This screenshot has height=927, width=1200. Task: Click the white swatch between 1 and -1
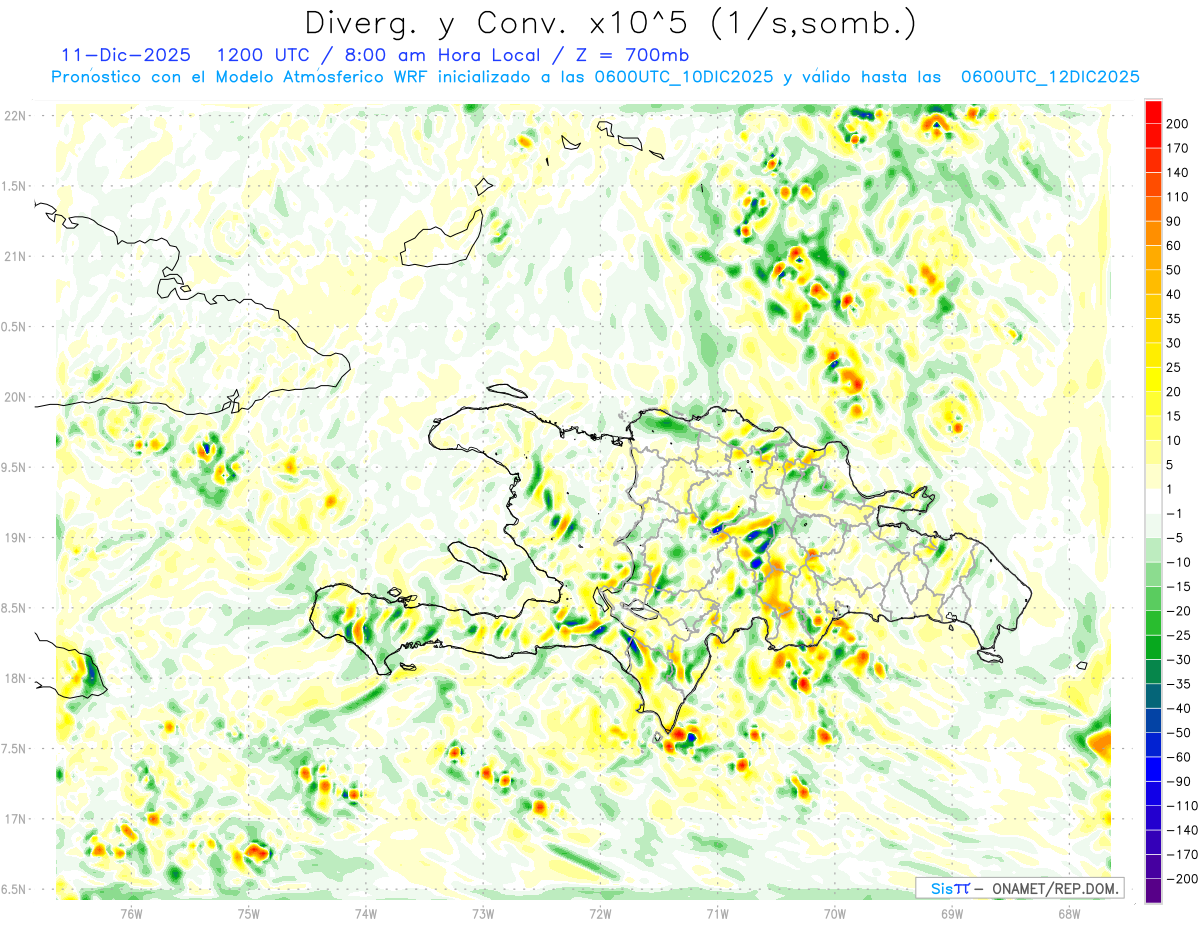point(1153,501)
